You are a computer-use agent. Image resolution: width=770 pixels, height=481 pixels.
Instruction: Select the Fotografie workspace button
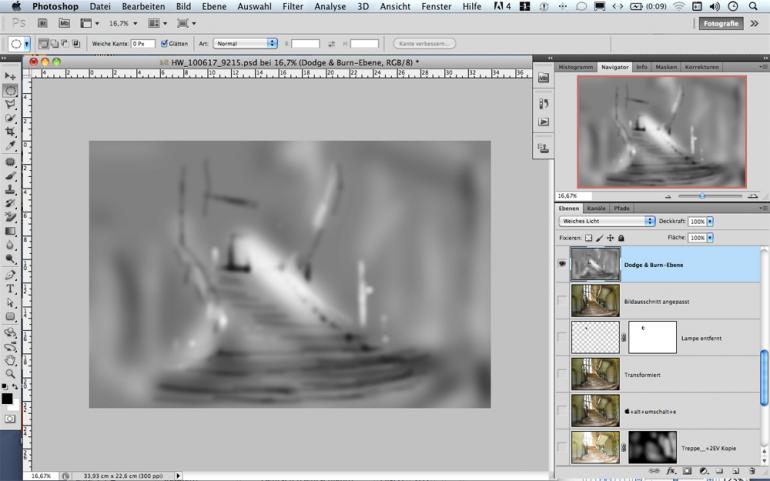point(721,23)
